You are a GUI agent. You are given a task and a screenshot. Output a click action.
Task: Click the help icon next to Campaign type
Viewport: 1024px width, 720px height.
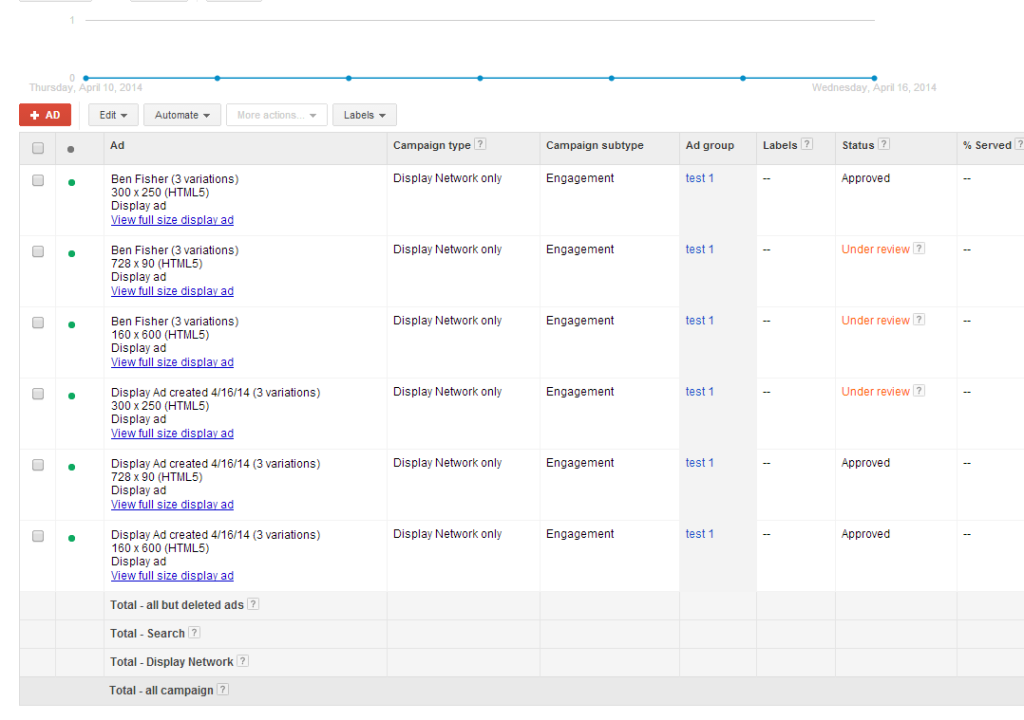pos(480,145)
